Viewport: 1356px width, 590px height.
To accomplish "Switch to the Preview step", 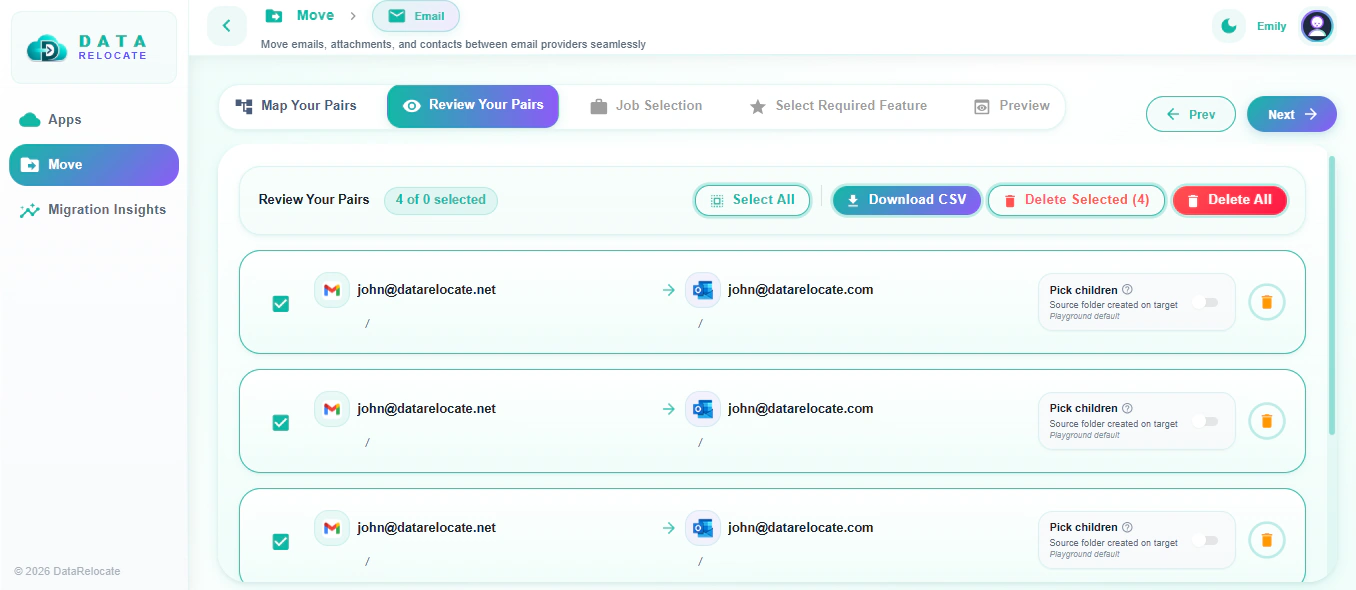I will point(1012,106).
